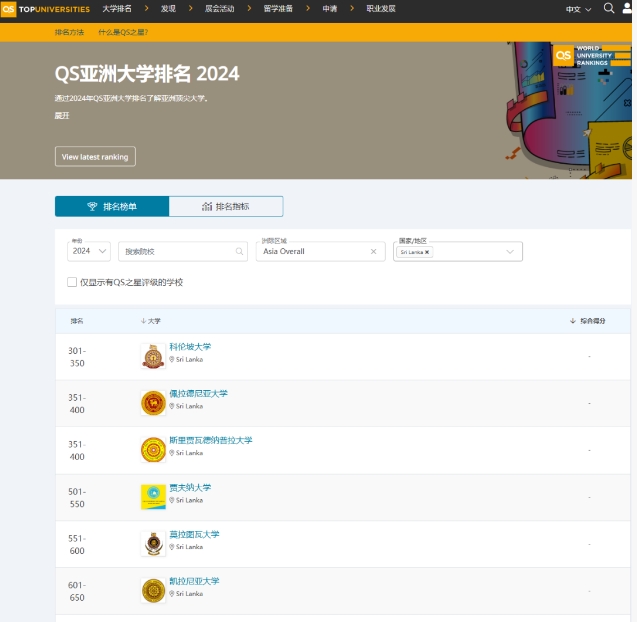Open the search magnifier in top bar

click(609, 8)
